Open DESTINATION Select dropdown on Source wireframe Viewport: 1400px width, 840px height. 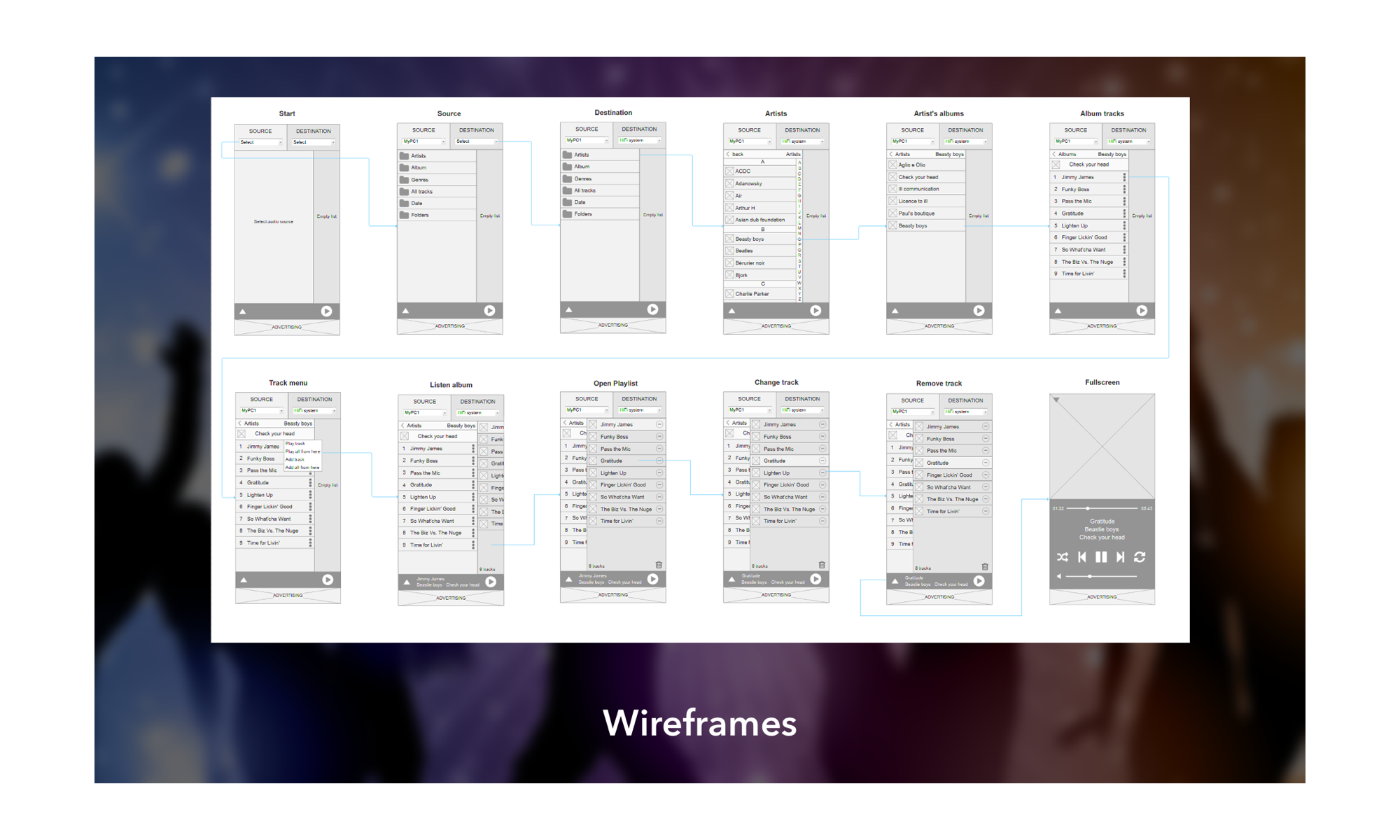(476, 141)
